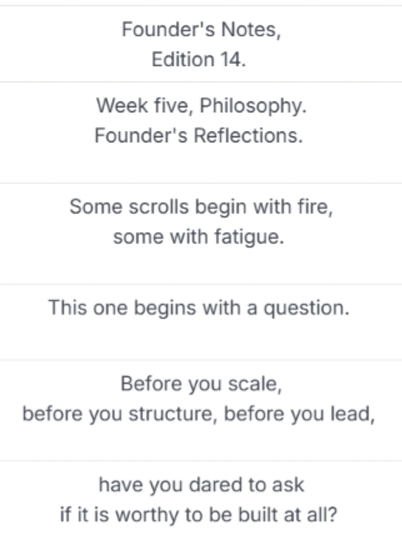
Task: Select the "Founder's Notes," text line
Action: tap(201, 29)
